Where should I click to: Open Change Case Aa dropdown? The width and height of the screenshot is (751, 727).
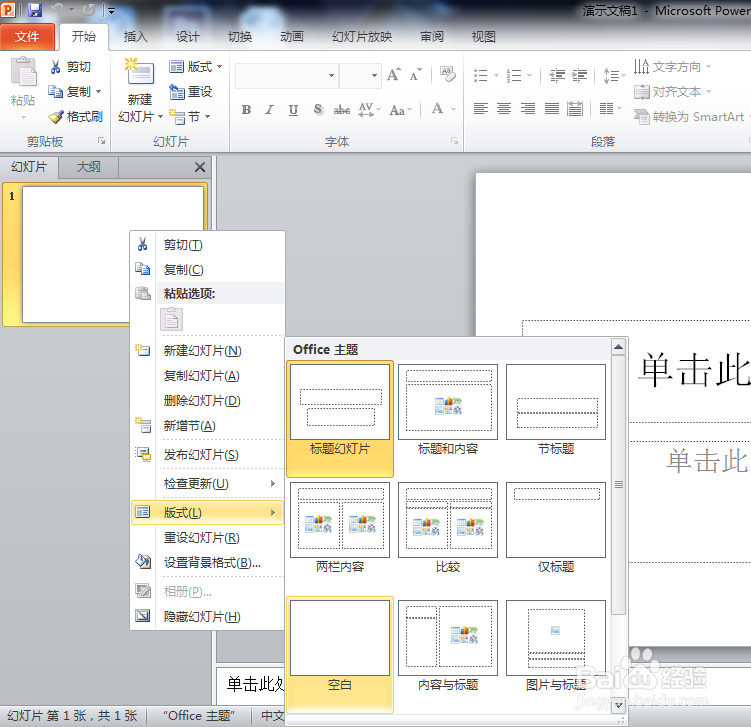[x=400, y=110]
